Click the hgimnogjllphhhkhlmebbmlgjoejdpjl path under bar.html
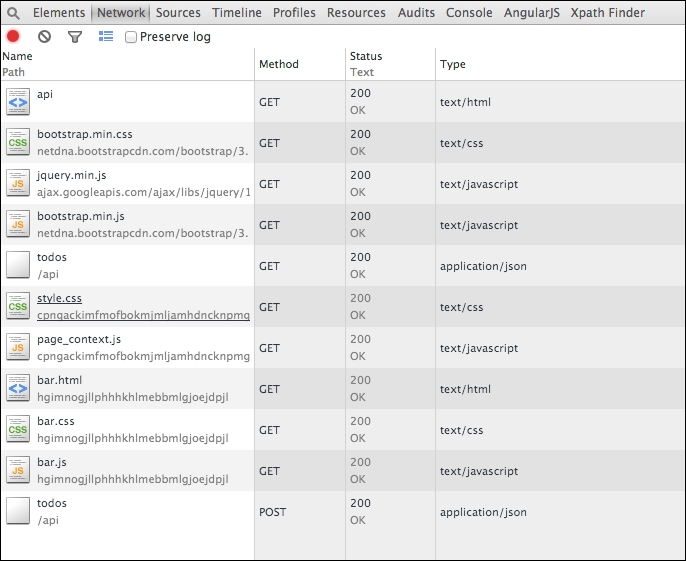This screenshot has height=561, width=686. (x=133, y=397)
